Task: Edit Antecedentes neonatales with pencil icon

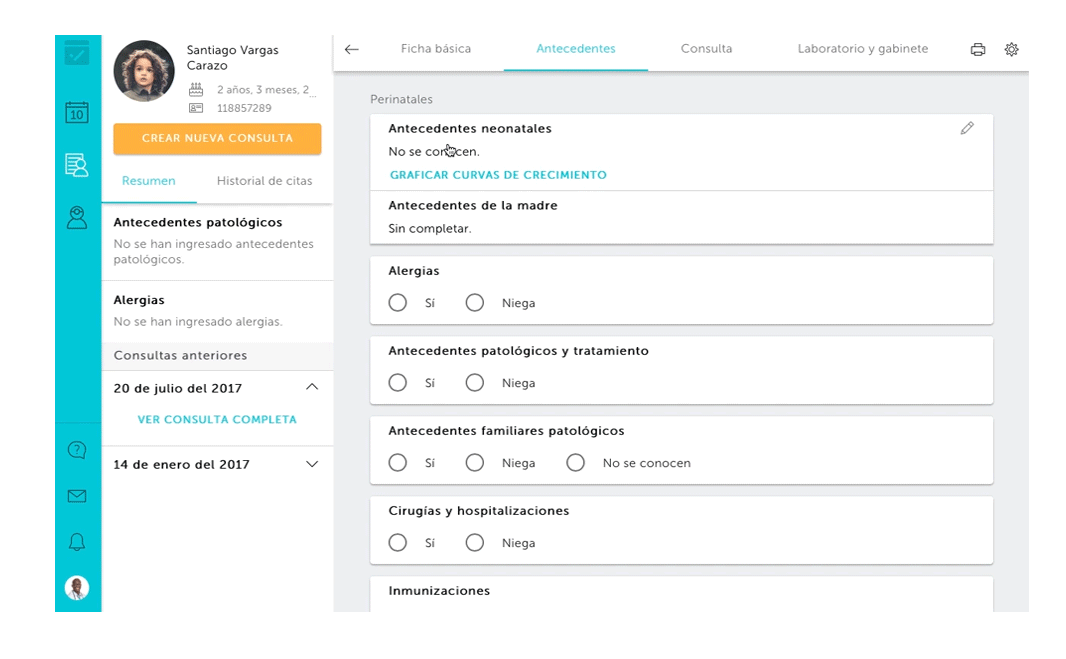Action: 967,128
